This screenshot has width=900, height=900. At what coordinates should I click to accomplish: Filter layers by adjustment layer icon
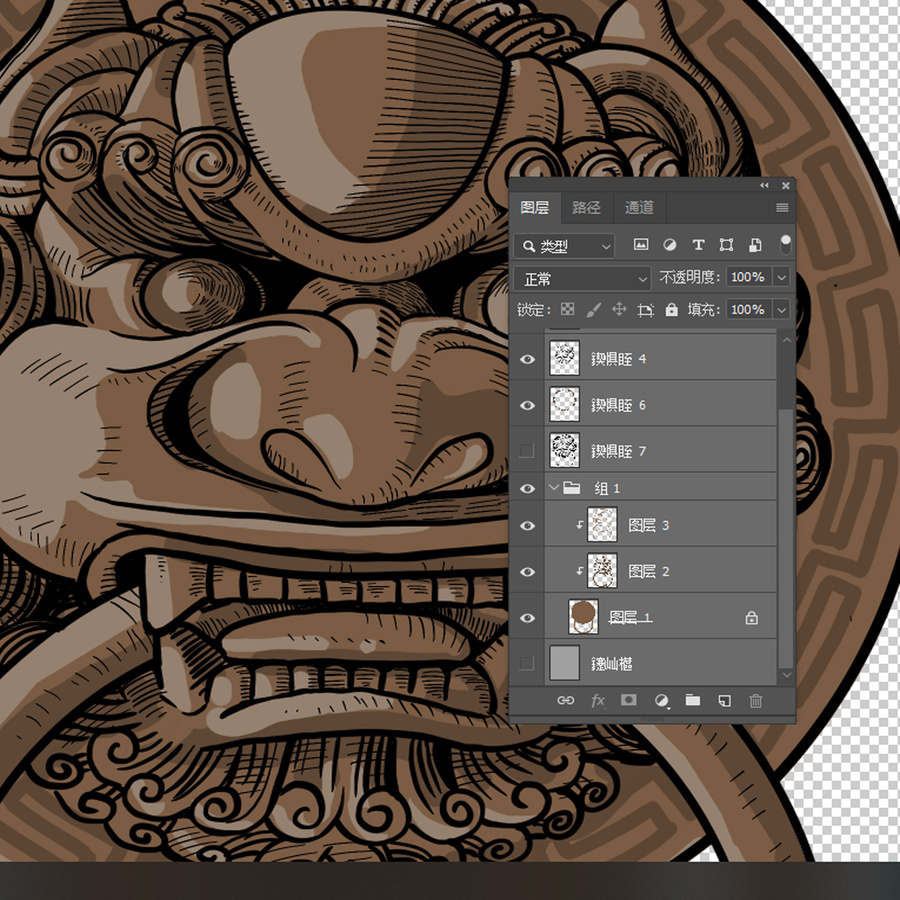(x=669, y=245)
